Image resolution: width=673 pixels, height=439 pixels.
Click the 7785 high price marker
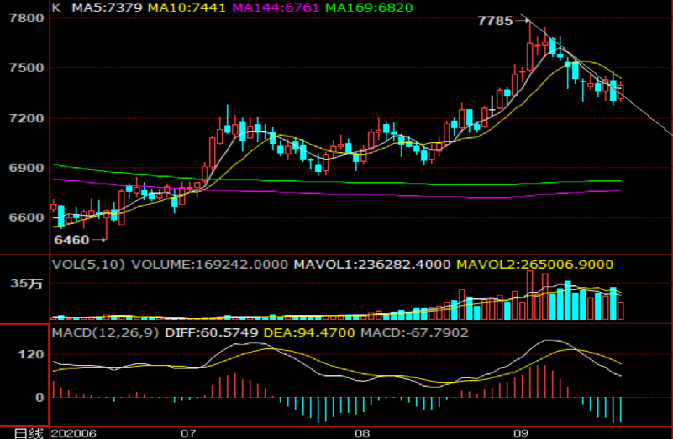(496, 20)
